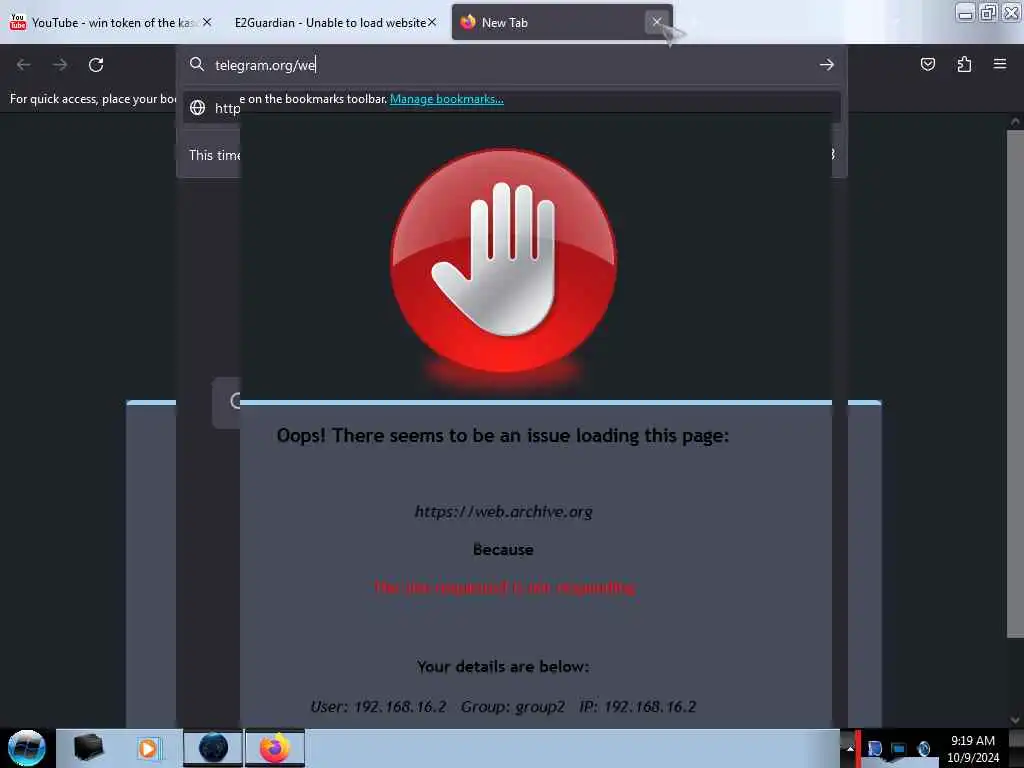The height and width of the screenshot is (768, 1024).
Task: Reload the current page
Action: click(x=96, y=65)
